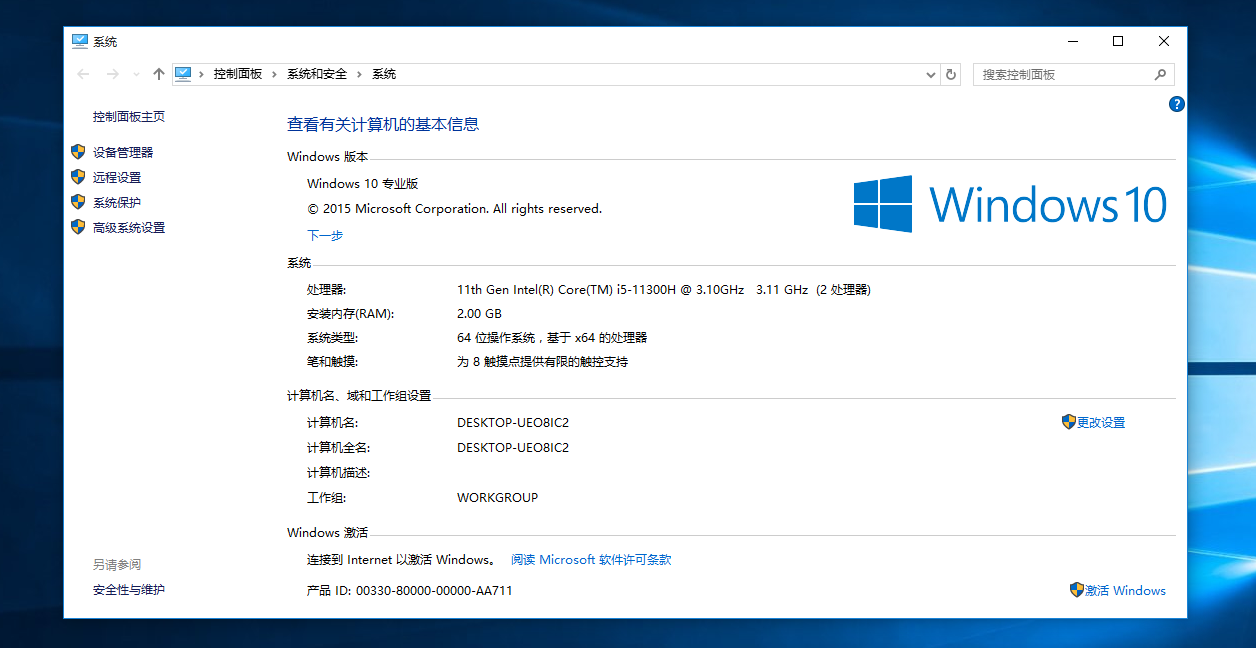Click product ID 00330-80000-00000-AA711

(x=434, y=591)
